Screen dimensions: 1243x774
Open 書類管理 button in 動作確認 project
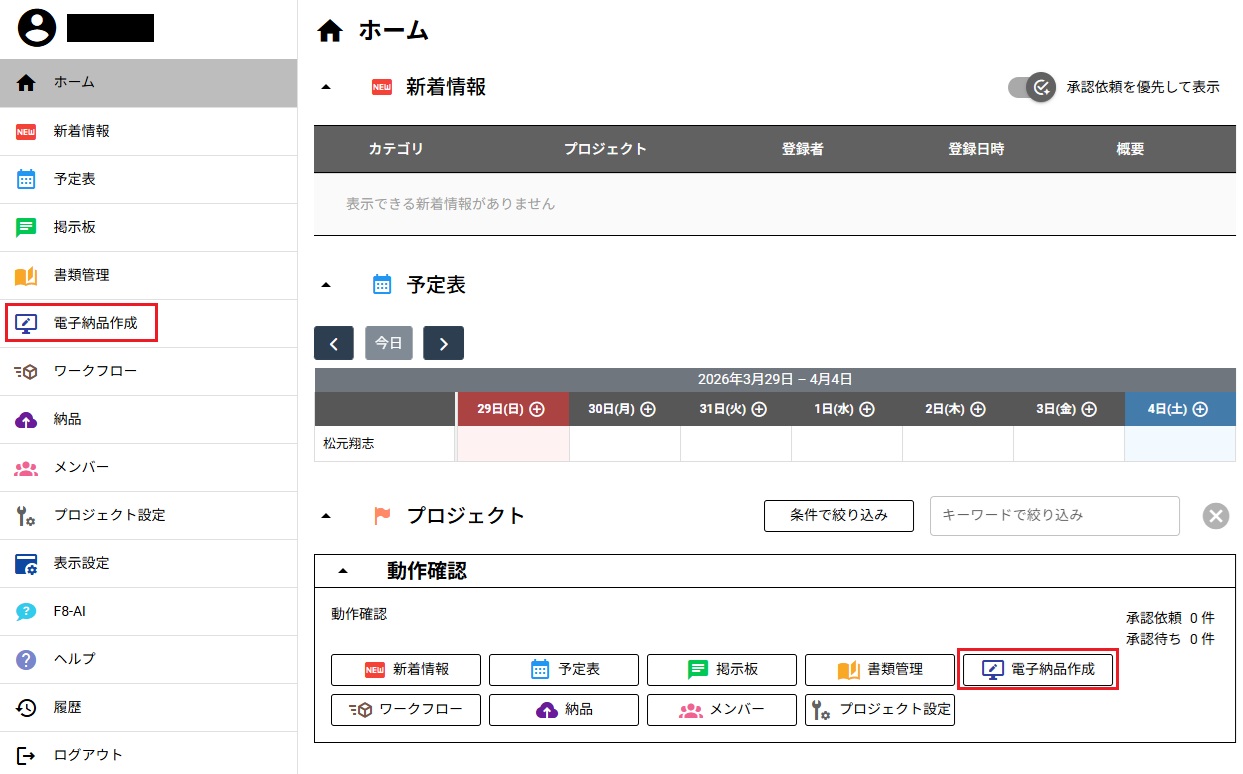(x=880, y=670)
